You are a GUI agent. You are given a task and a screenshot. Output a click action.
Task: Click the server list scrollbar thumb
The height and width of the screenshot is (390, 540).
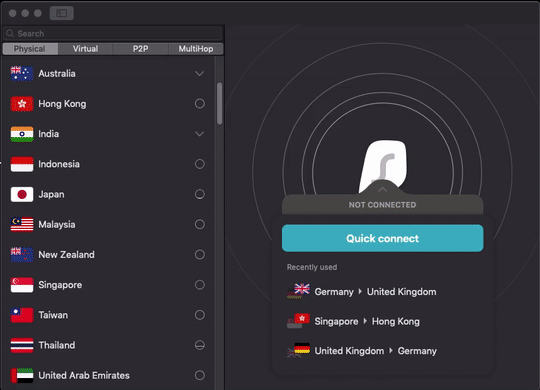(219, 103)
